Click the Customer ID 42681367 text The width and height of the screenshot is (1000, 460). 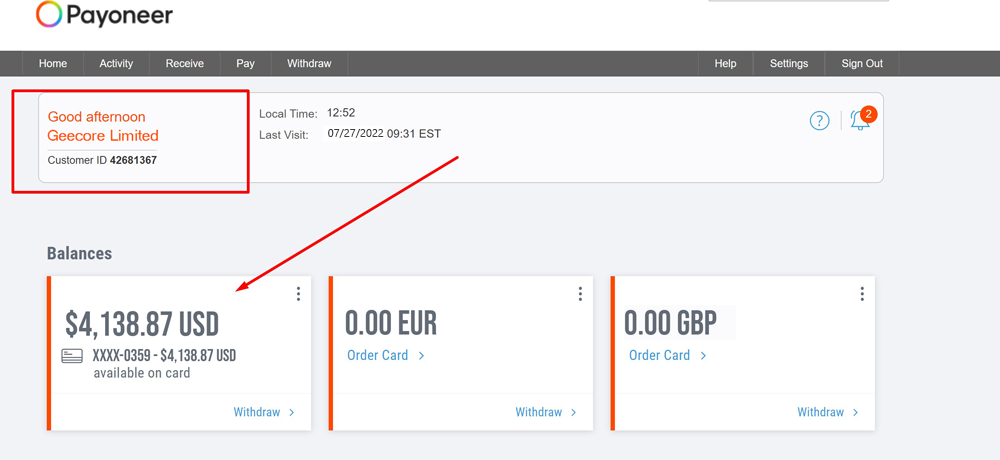click(x=102, y=161)
